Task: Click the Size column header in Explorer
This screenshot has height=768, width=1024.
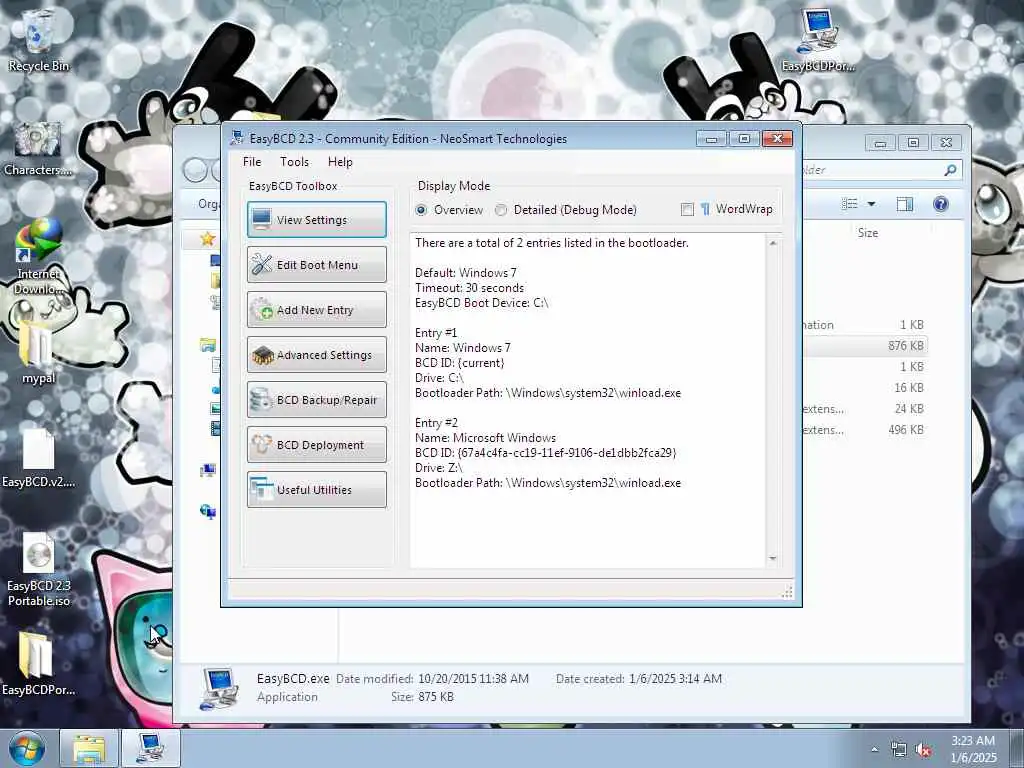Action: coord(868,233)
